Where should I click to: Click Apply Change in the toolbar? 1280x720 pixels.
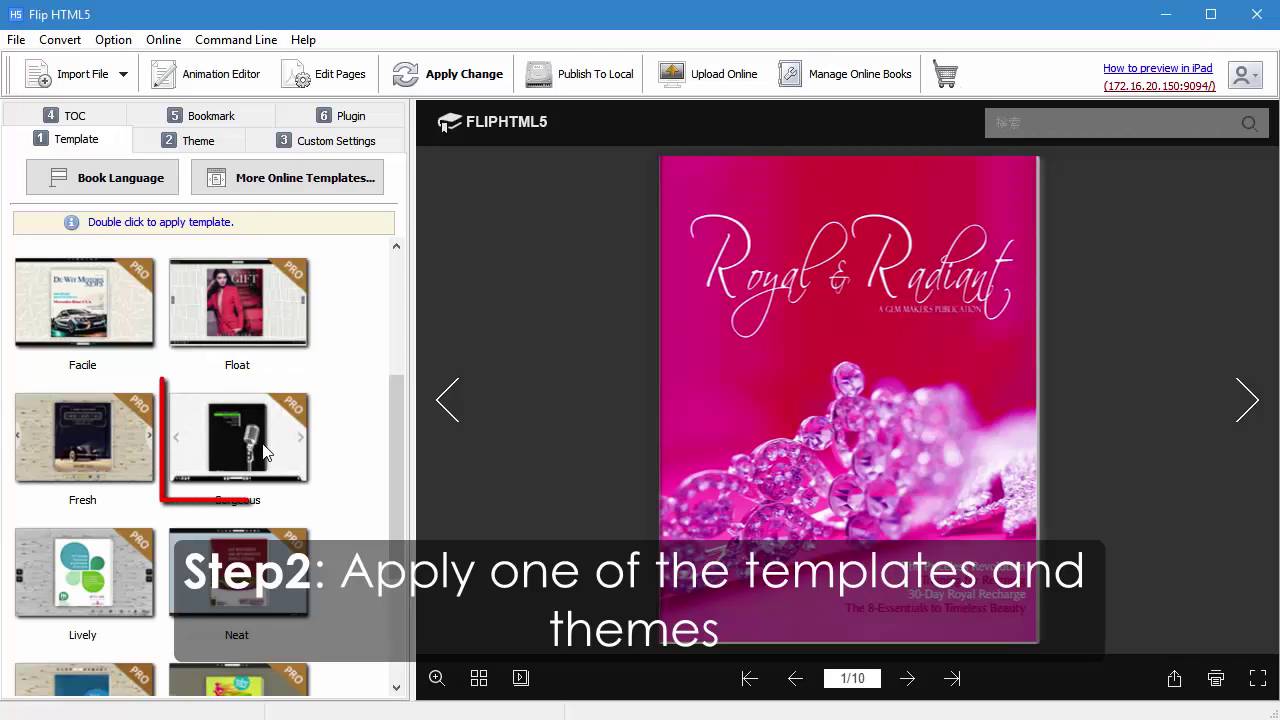[448, 74]
